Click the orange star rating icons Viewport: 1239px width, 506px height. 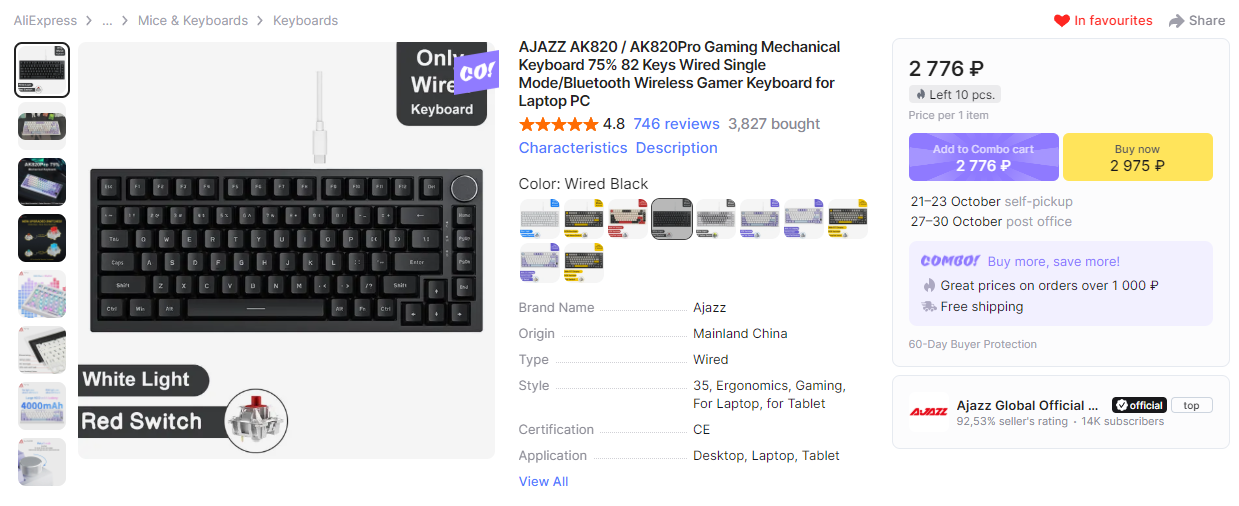pyautogui.click(x=558, y=124)
